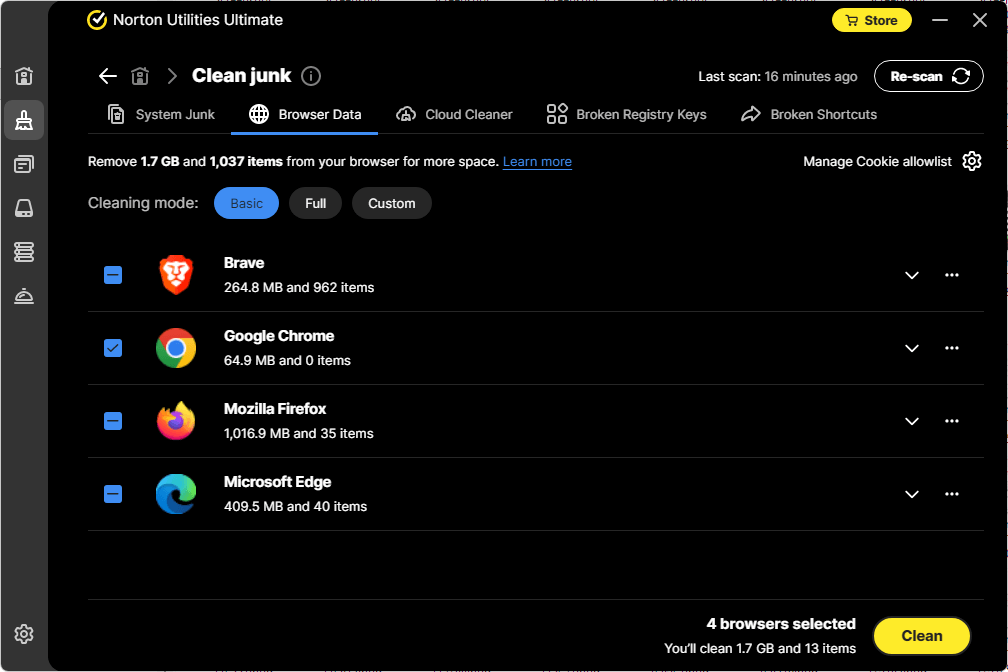Open the Dashboard home panel
This screenshot has height=672, width=1008.
click(x=23, y=75)
